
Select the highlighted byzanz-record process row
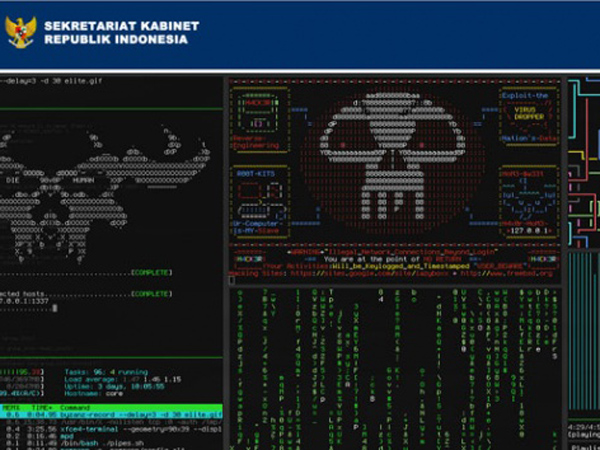(x=111, y=415)
